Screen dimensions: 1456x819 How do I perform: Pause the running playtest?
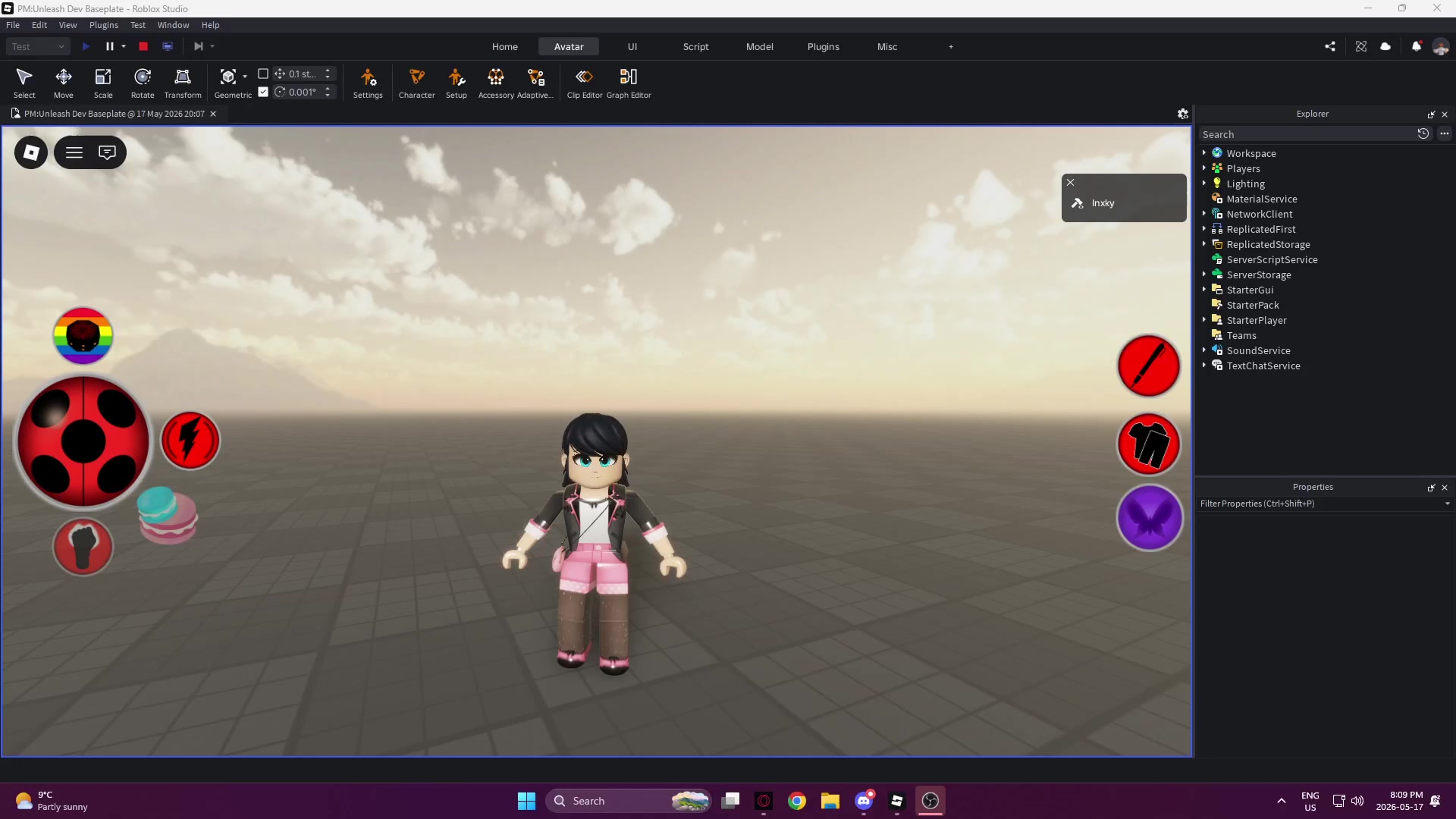coord(110,46)
